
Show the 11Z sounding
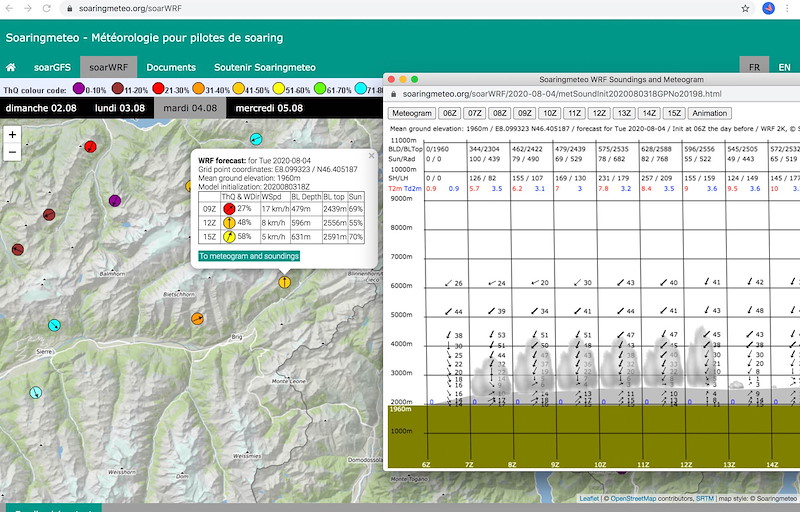pyautogui.click(x=574, y=113)
